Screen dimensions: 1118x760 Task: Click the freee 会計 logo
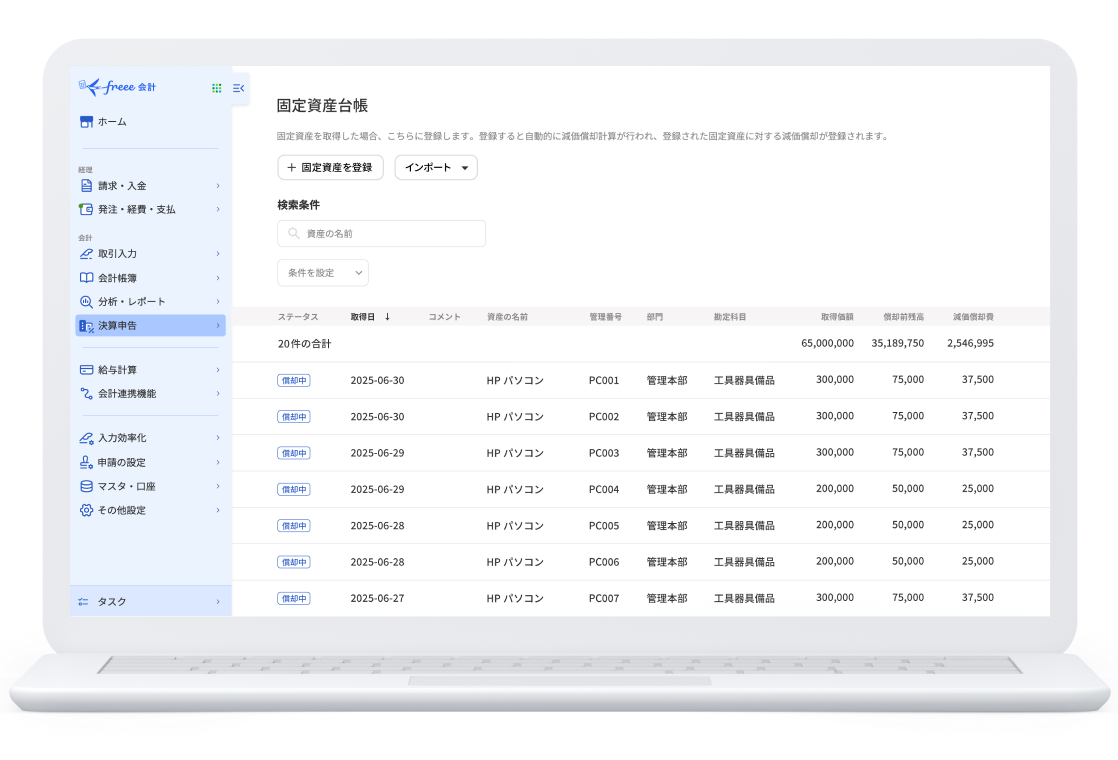click(x=117, y=87)
